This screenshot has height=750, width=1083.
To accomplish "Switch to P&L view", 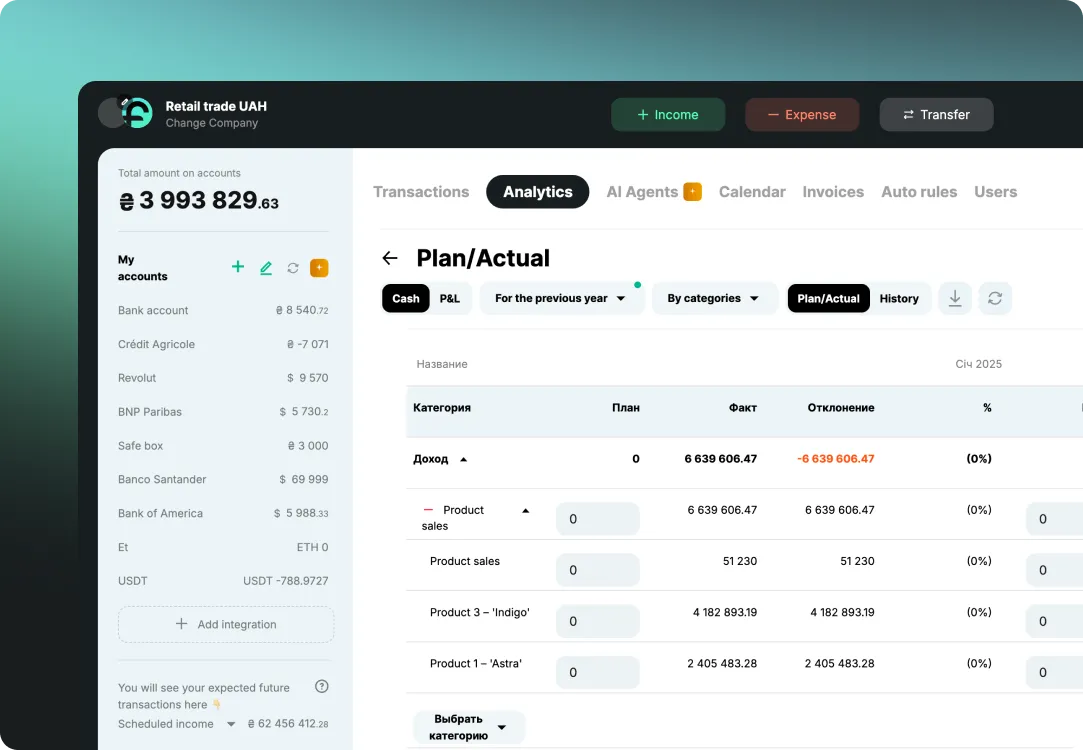I will pos(450,298).
